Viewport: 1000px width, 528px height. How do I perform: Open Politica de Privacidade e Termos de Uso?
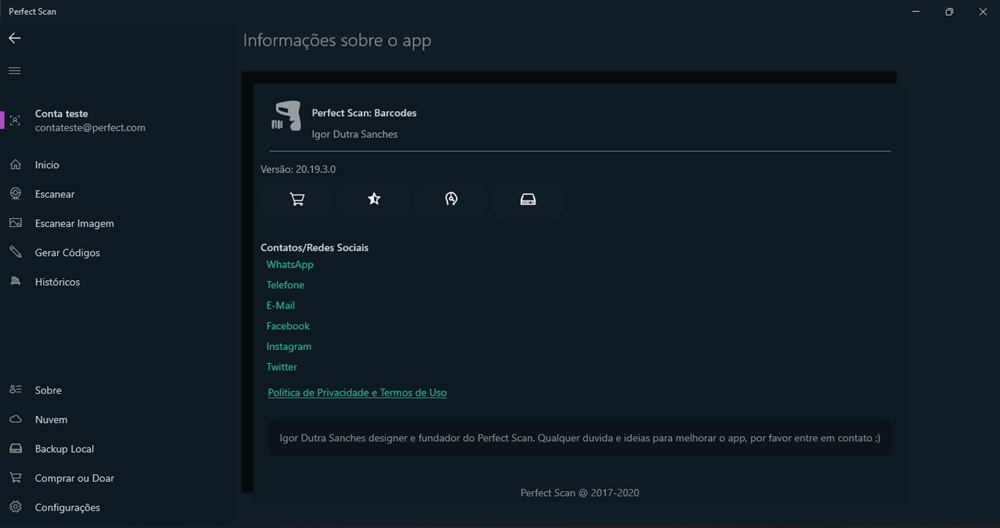[x=357, y=393]
